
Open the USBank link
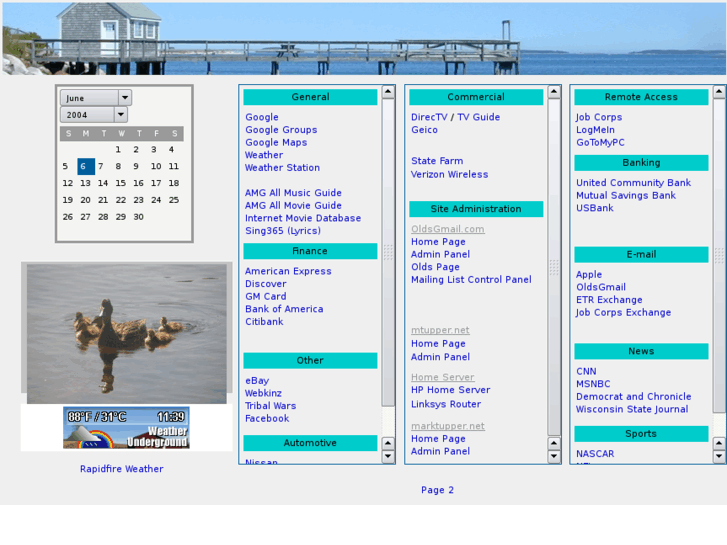(x=595, y=208)
